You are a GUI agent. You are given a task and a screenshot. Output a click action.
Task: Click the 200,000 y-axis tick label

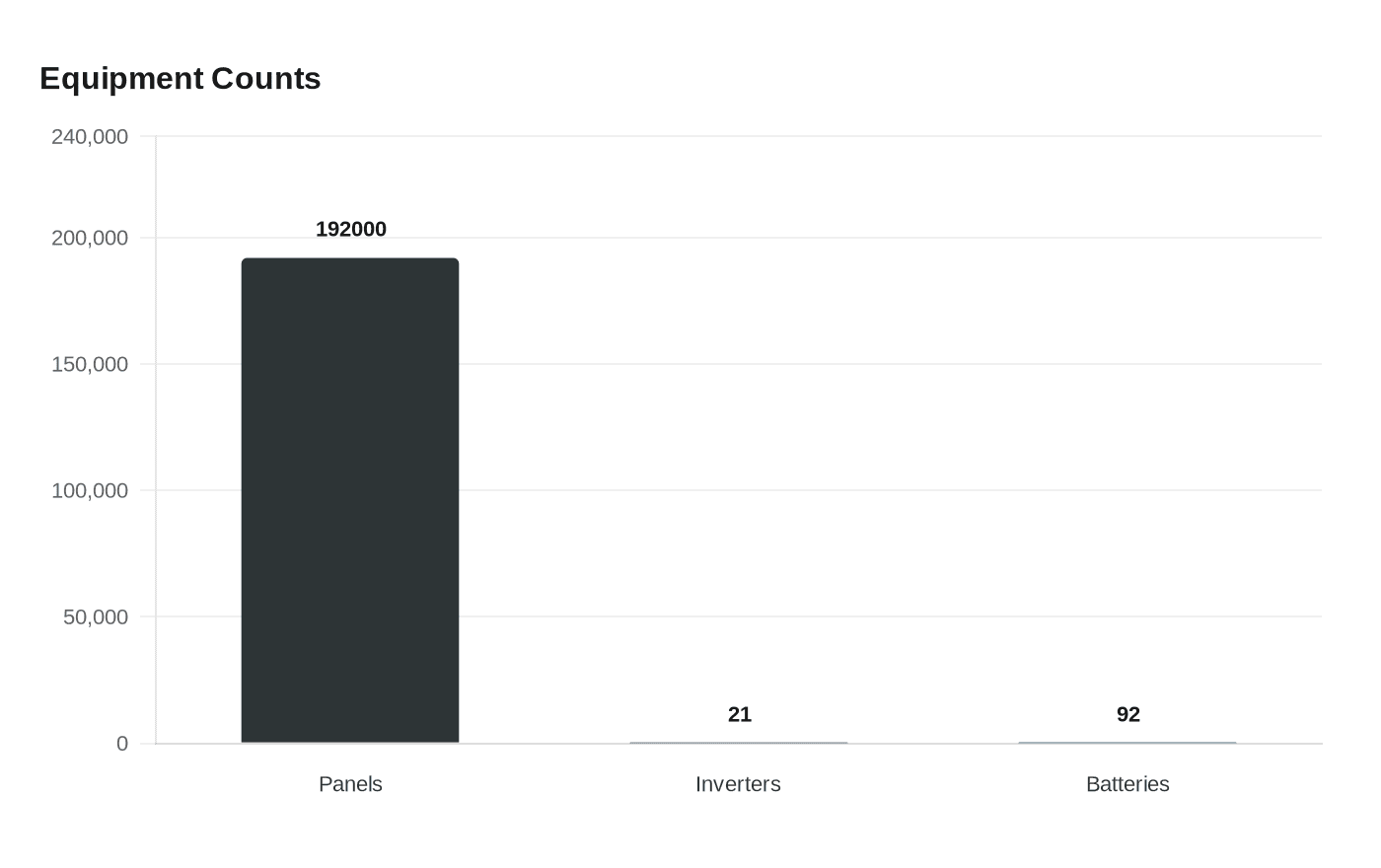(90, 238)
